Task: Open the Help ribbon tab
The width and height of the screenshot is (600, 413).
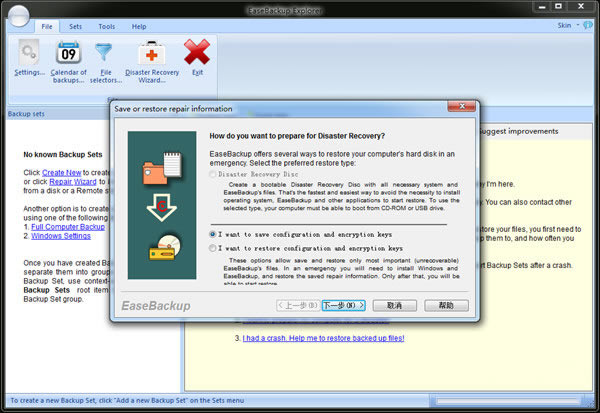Action: point(138,27)
